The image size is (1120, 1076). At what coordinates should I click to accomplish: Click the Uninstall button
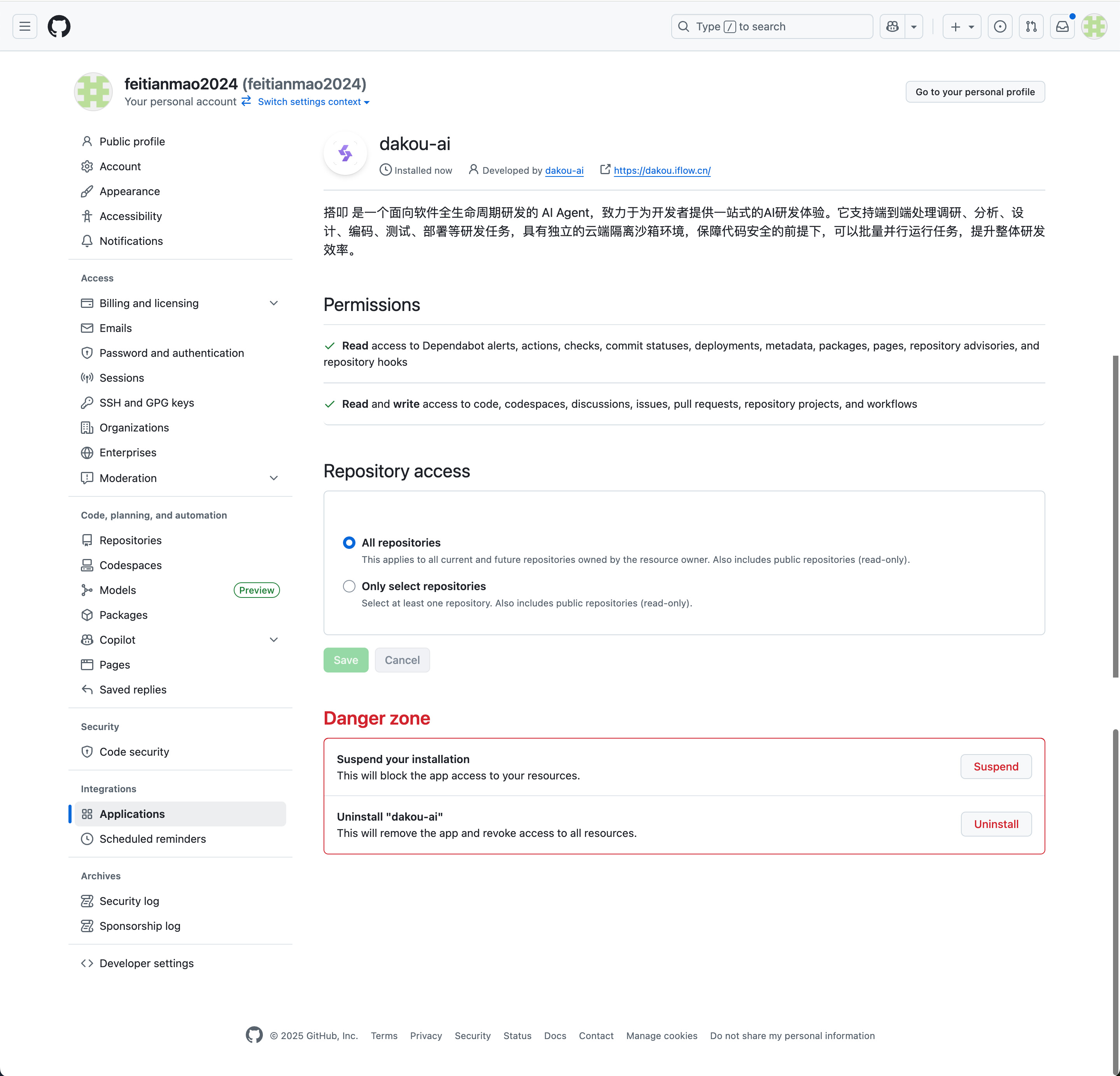coord(996,824)
